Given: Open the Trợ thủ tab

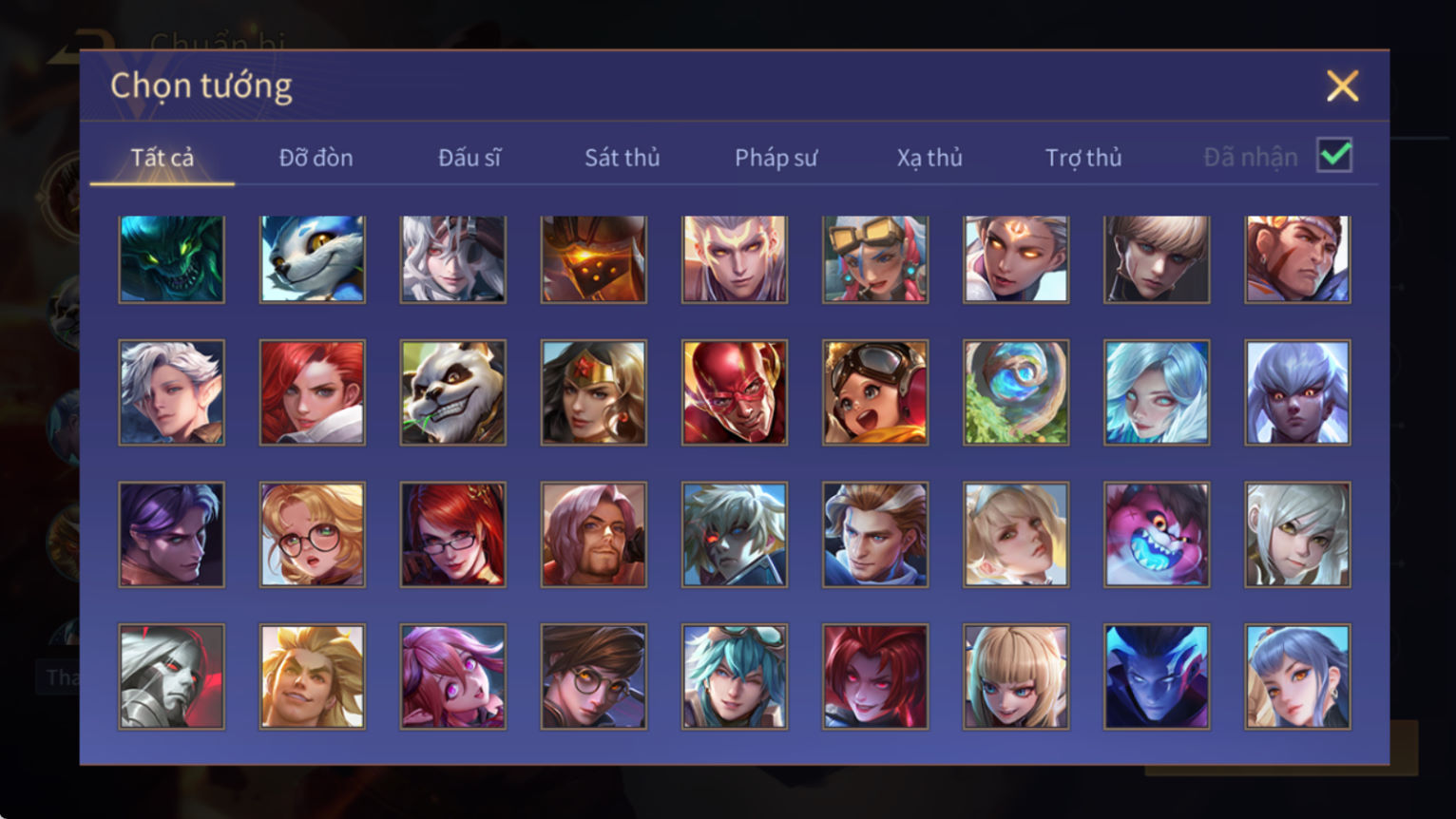Looking at the screenshot, I should coord(1083,158).
